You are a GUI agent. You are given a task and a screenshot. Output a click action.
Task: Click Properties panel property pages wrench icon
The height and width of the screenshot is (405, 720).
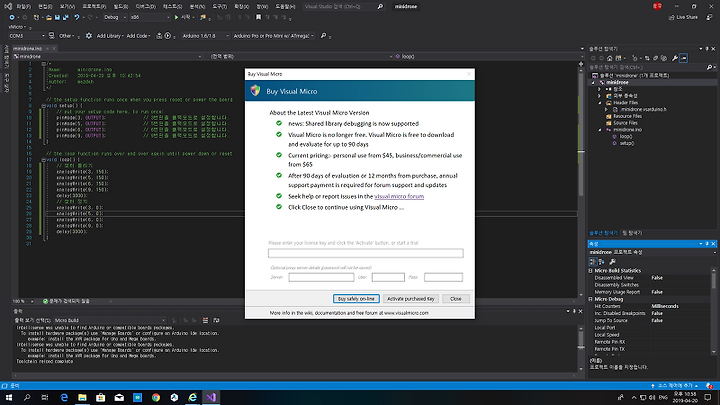click(612, 262)
